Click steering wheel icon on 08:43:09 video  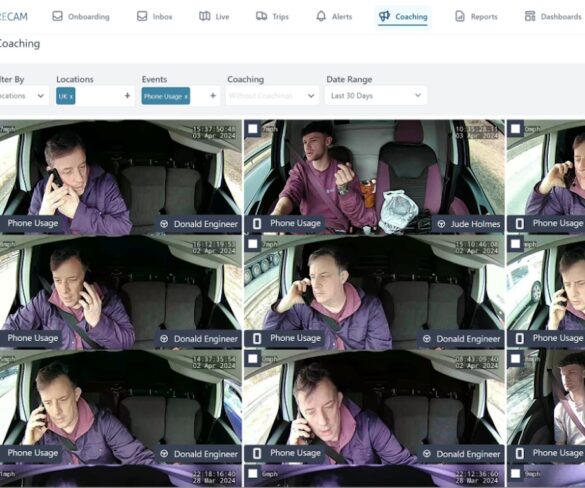click(x=427, y=454)
